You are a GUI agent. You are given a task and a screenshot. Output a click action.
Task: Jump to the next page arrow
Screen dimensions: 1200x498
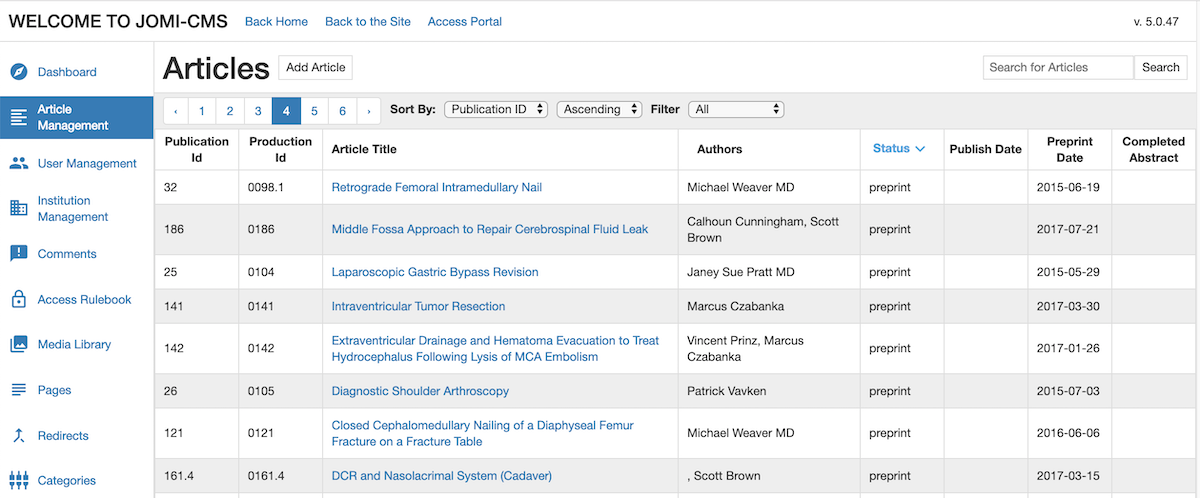[369, 111]
